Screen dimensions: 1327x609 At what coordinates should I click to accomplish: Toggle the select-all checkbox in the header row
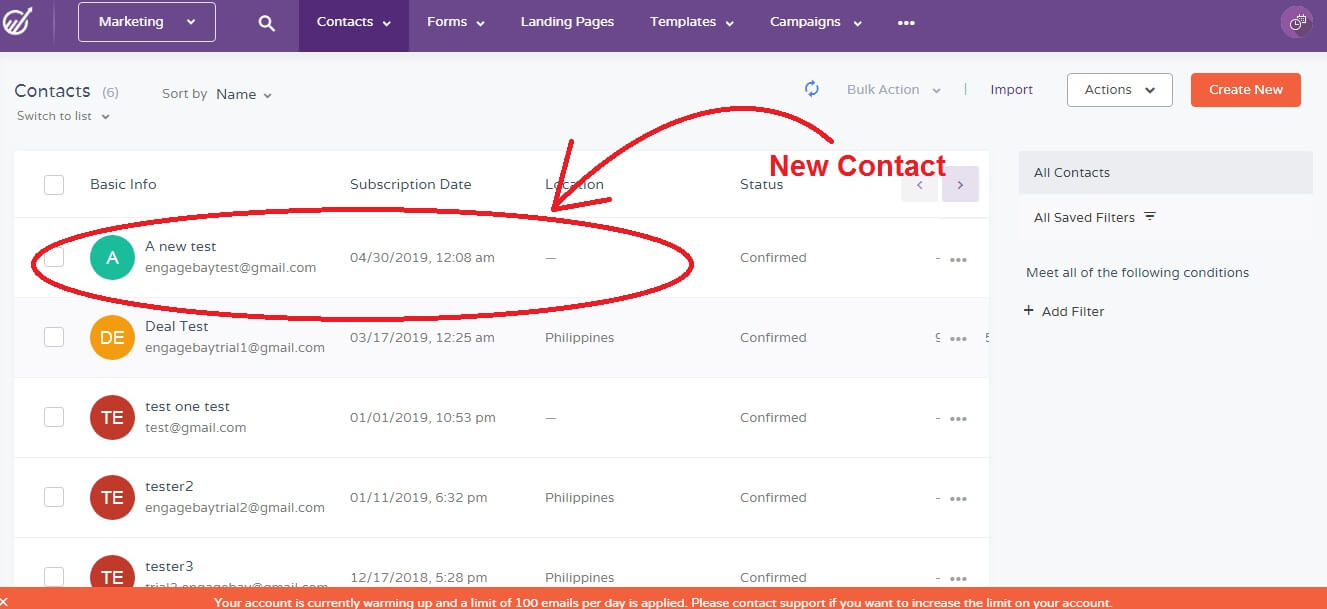pos(54,184)
